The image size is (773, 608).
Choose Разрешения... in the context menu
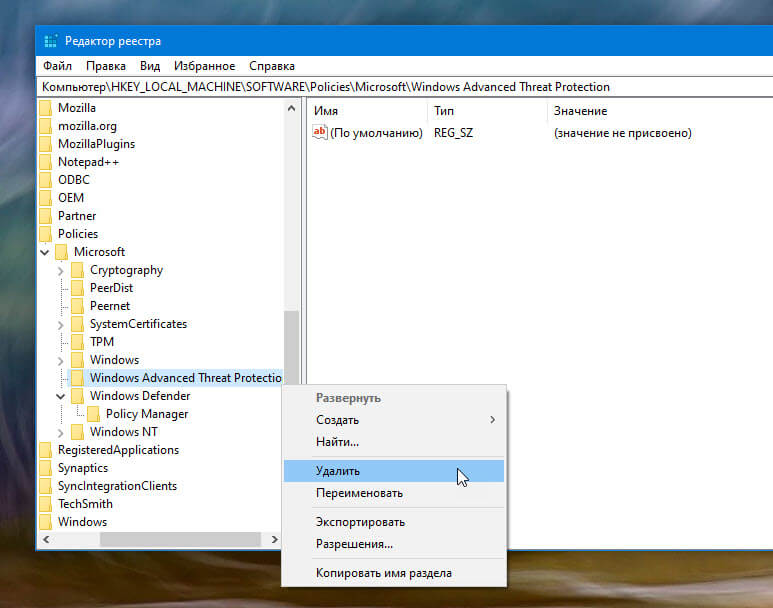[394, 544]
